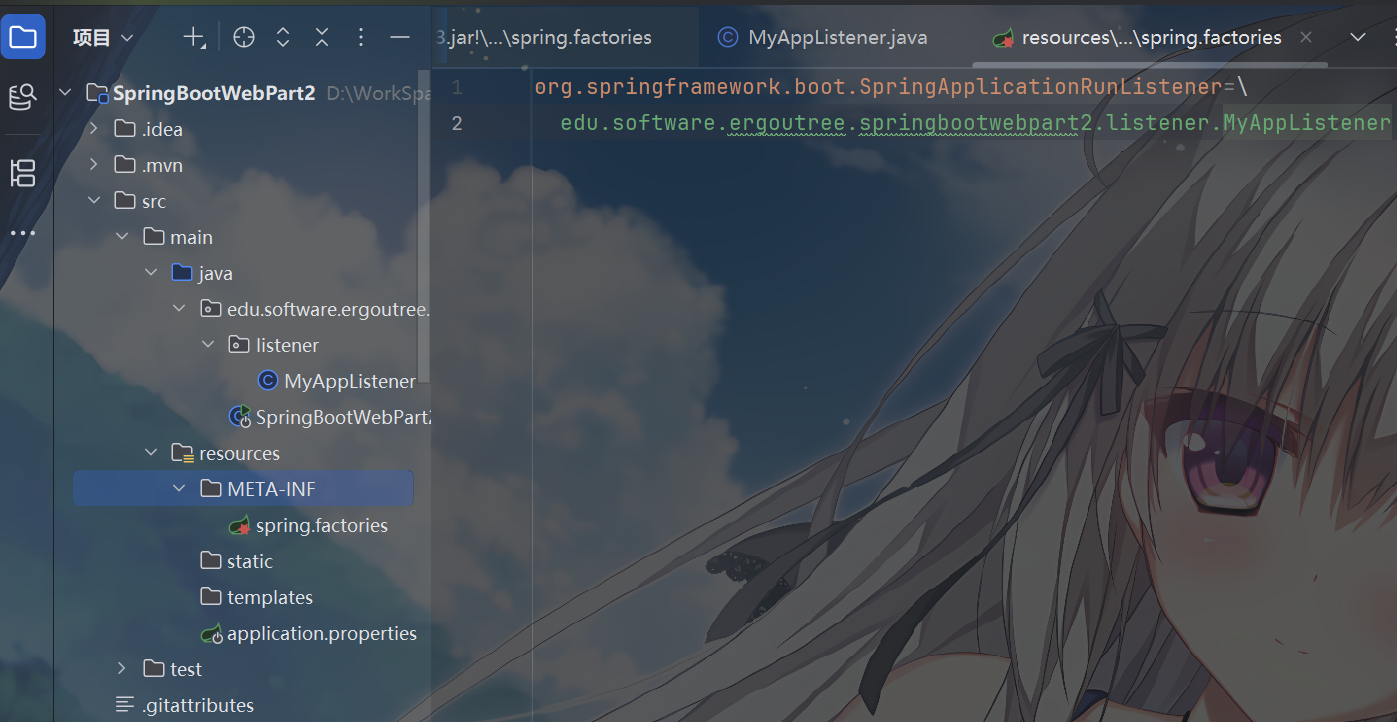This screenshot has width=1397, height=722.
Task: Expand the .idea folder
Action: 94,129
